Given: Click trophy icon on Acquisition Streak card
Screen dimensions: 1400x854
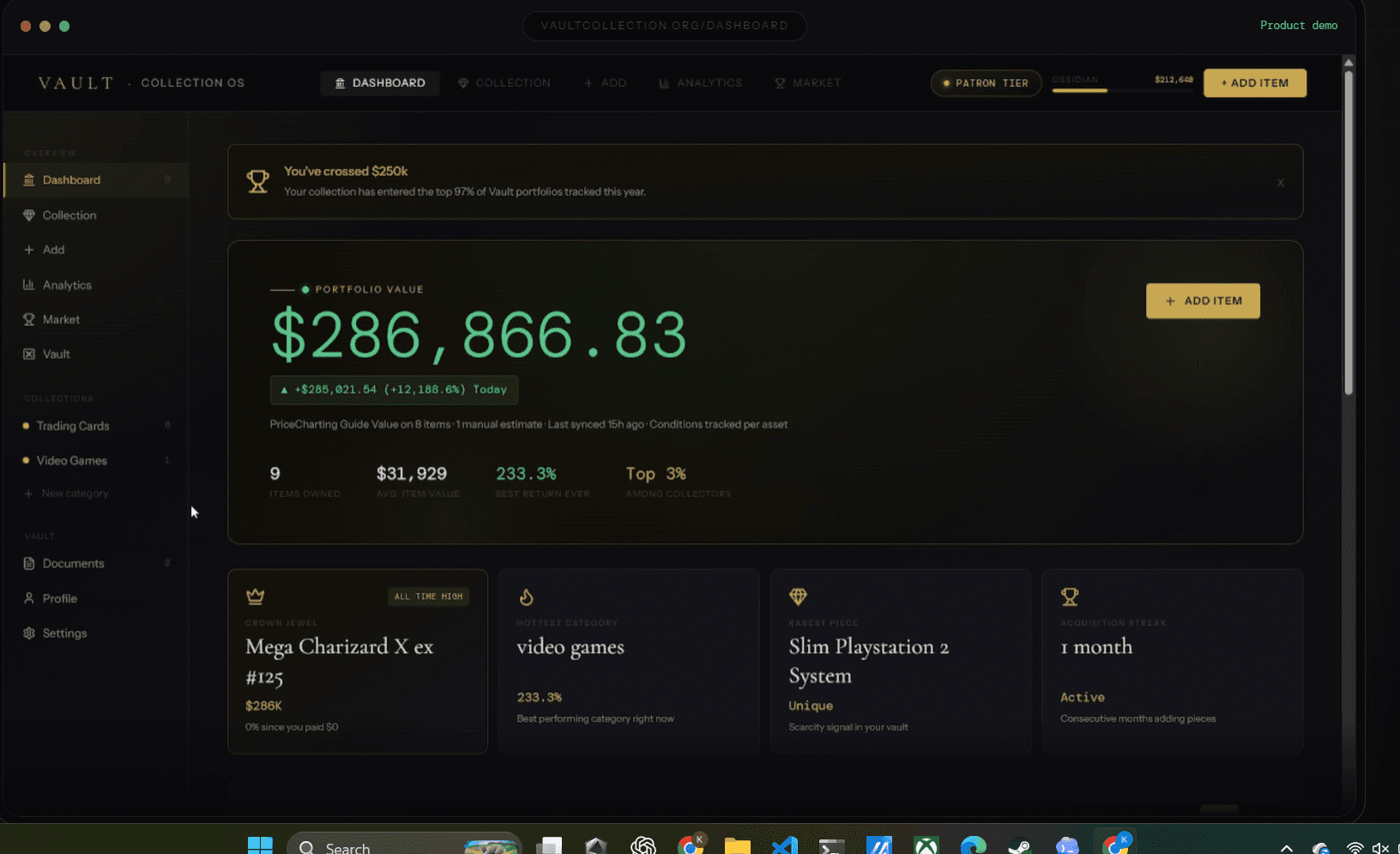Looking at the screenshot, I should (x=1070, y=597).
